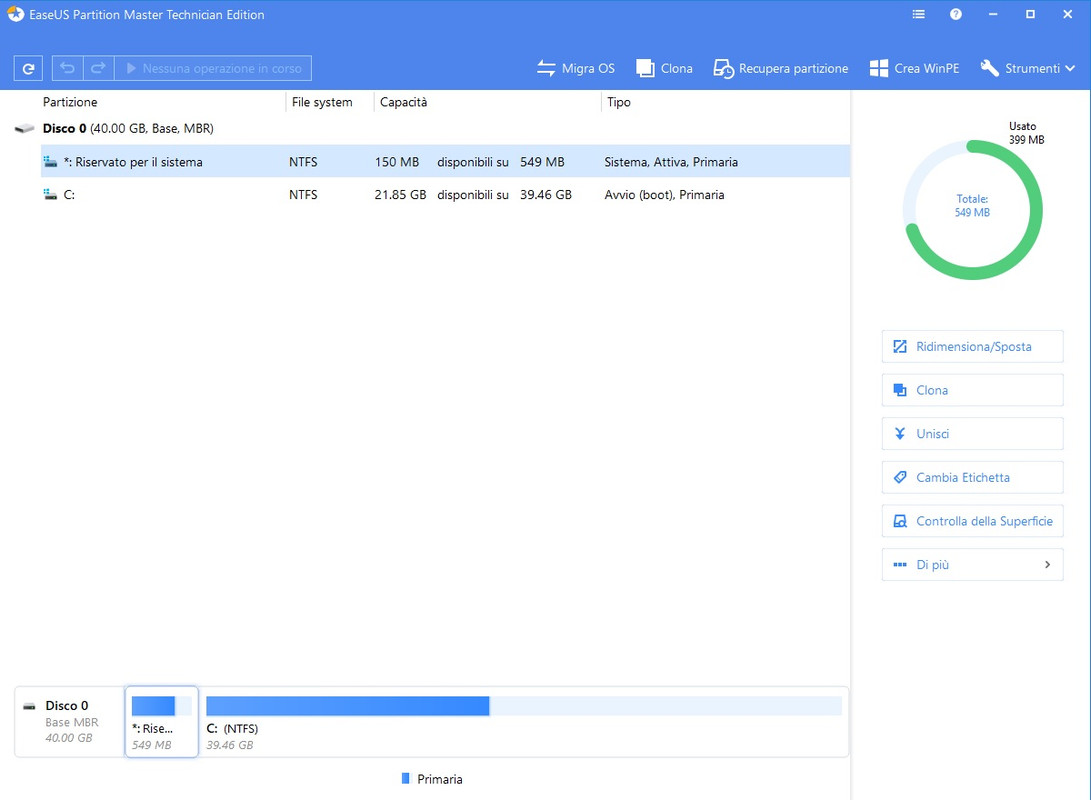Click the C: partition icon in list
This screenshot has width=1091, height=800.
tap(50, 195)
